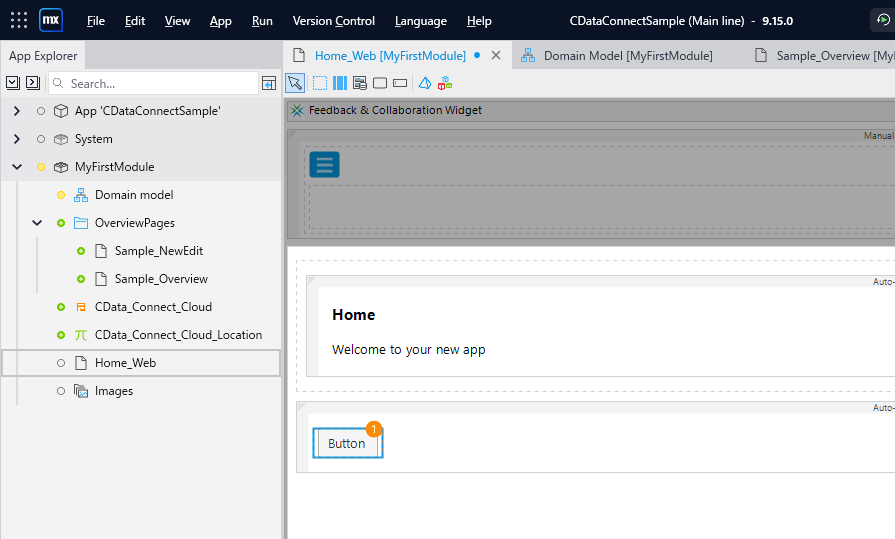Open the Version Control menu

pyautogui.click(x=333, y=21)
